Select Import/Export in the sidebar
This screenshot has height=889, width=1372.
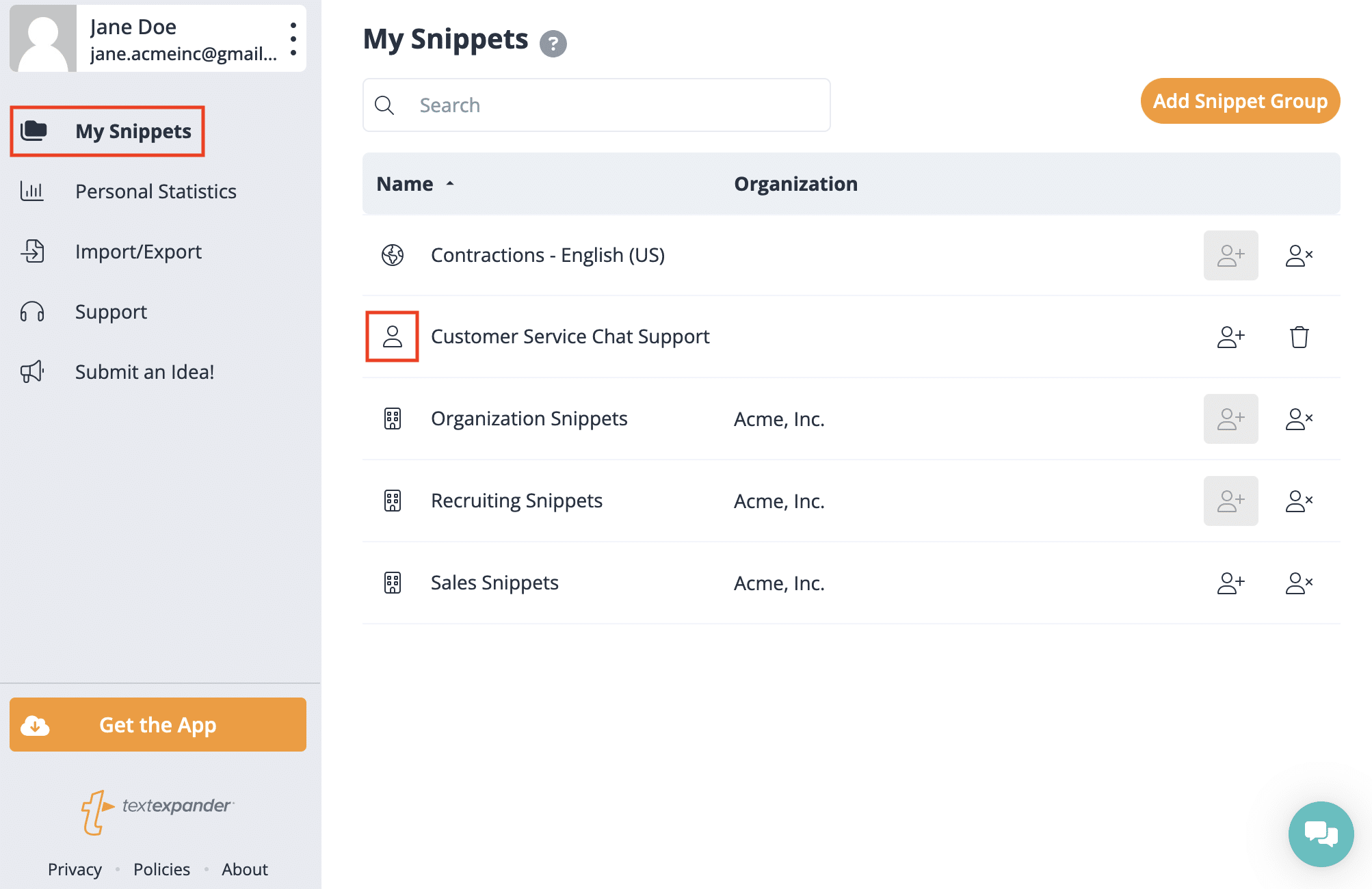point(138,252)
